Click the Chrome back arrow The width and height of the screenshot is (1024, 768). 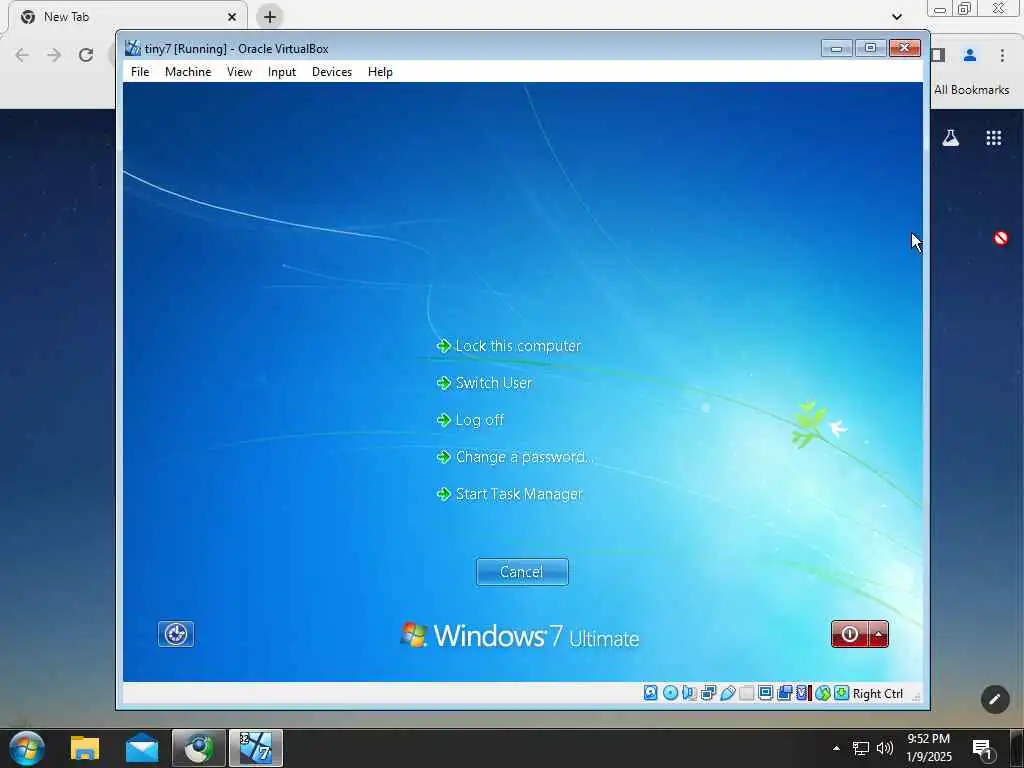click(x=22, y=55)
